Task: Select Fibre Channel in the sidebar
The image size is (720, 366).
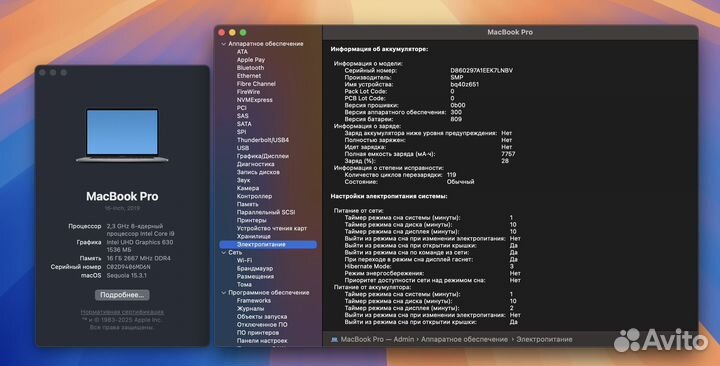Action: (256, 84)
